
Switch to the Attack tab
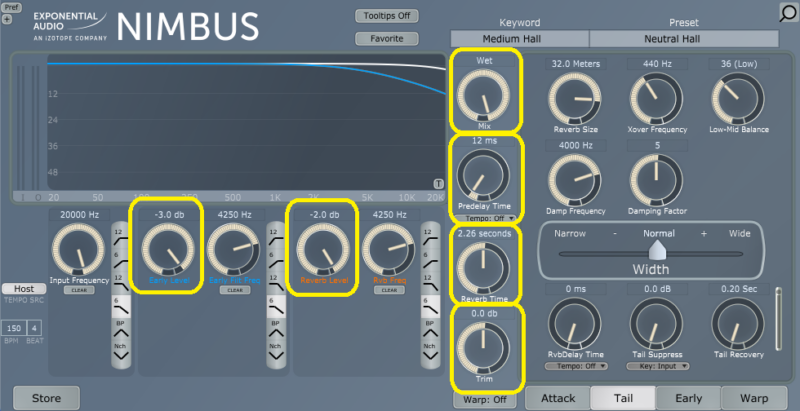(x=558, y=398)
